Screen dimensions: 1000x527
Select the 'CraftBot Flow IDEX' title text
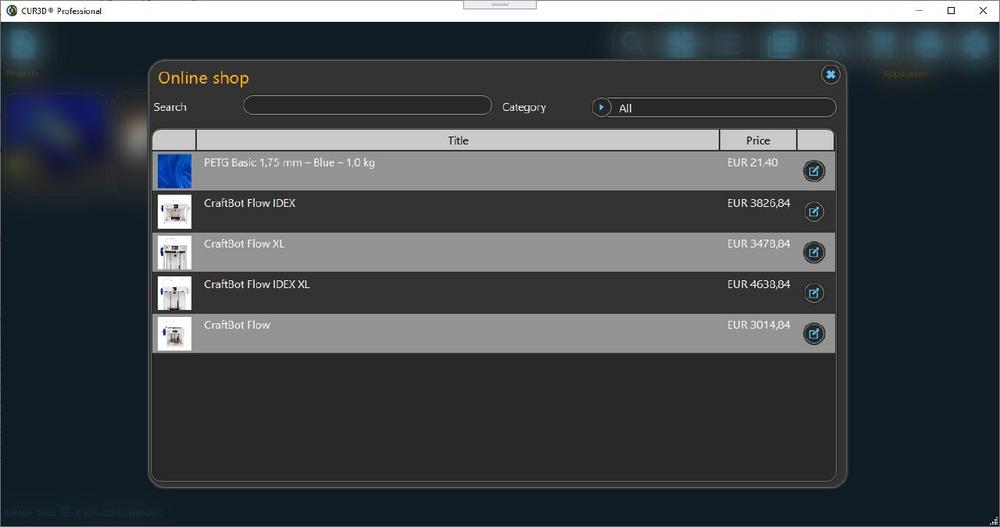click(x=249, y=203)
